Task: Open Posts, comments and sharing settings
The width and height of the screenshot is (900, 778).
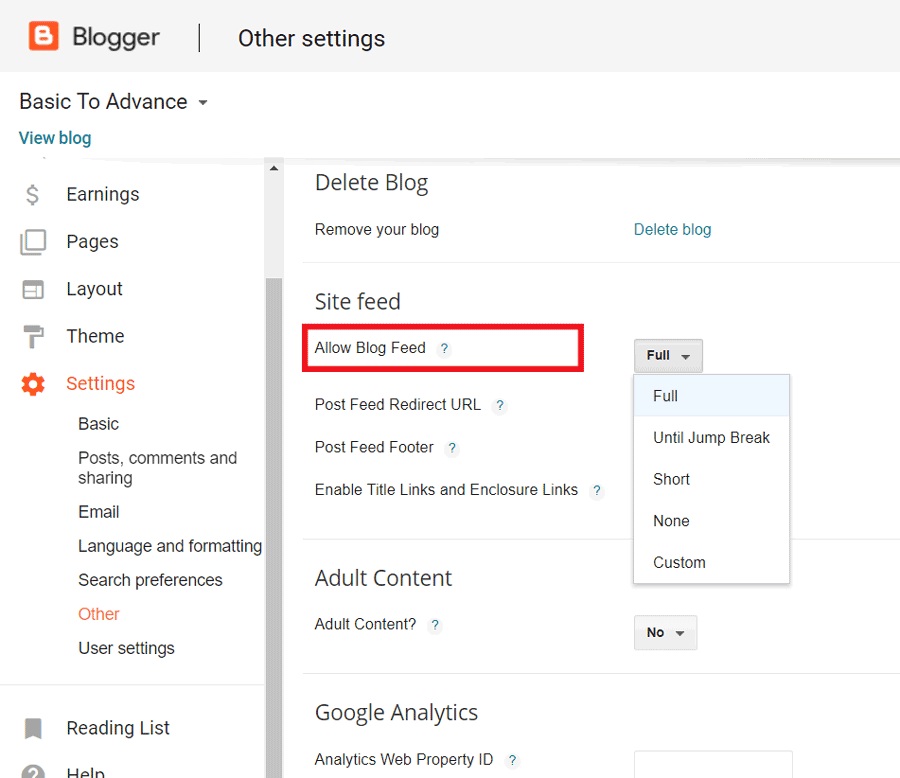Action: [158, 468]
